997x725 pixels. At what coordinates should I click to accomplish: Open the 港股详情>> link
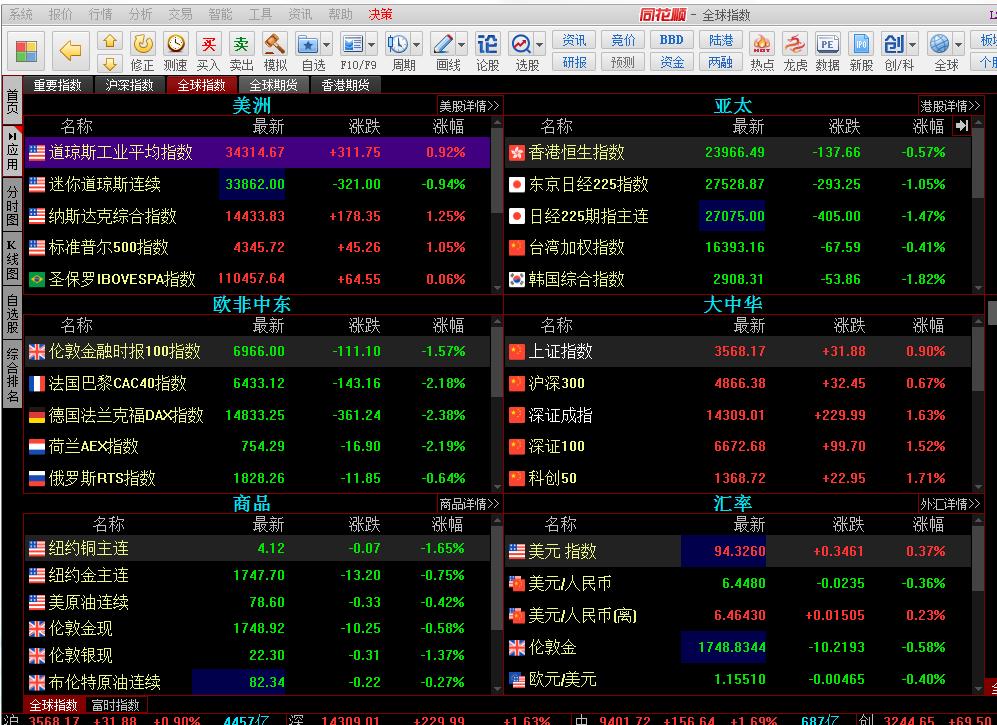click(950, 106)
